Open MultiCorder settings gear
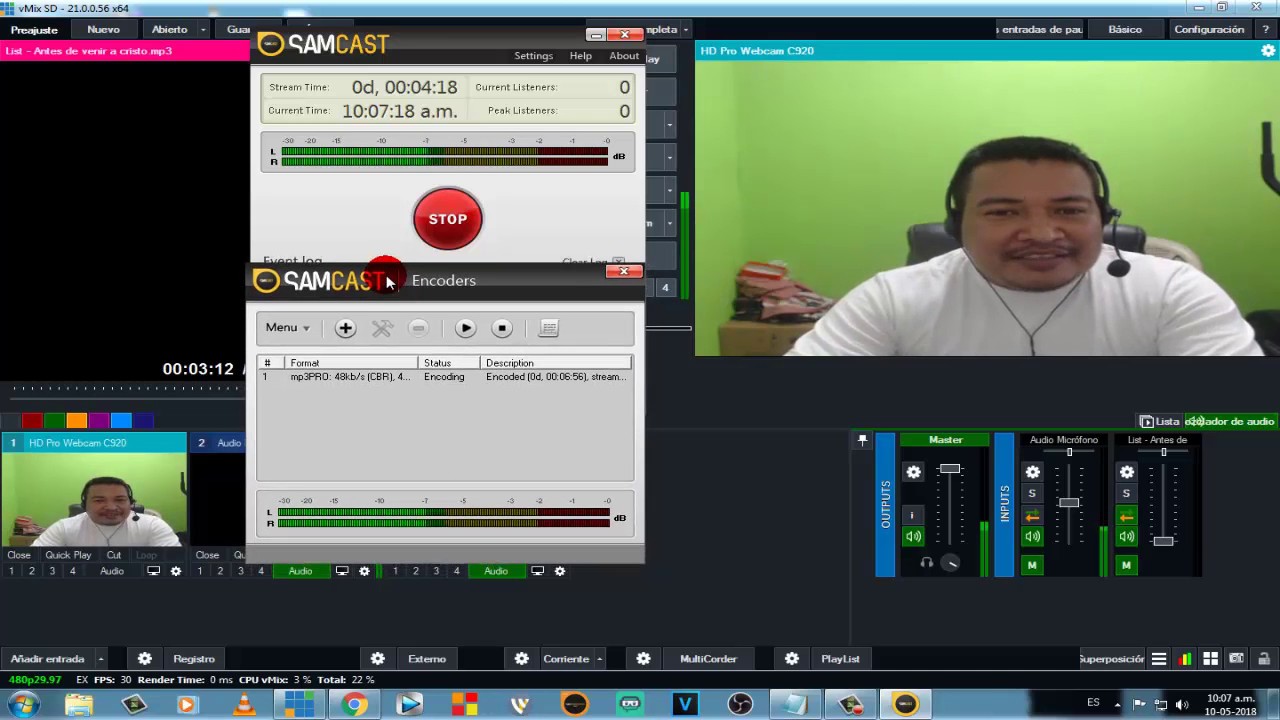This screenshot has height=720, width=1280. 644,659
